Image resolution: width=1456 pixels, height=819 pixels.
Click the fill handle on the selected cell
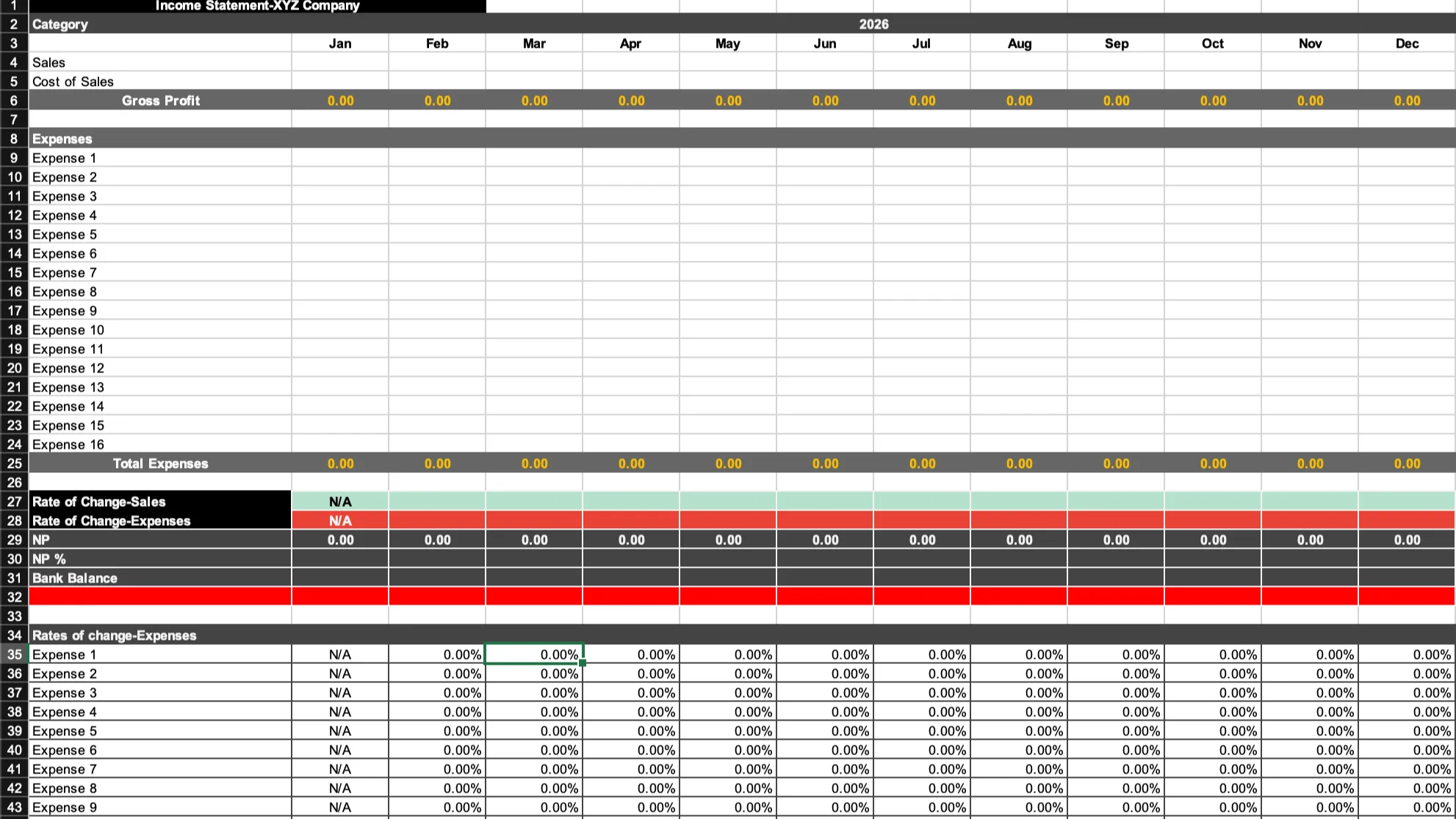pyautogui.click(x=583, y=663)
